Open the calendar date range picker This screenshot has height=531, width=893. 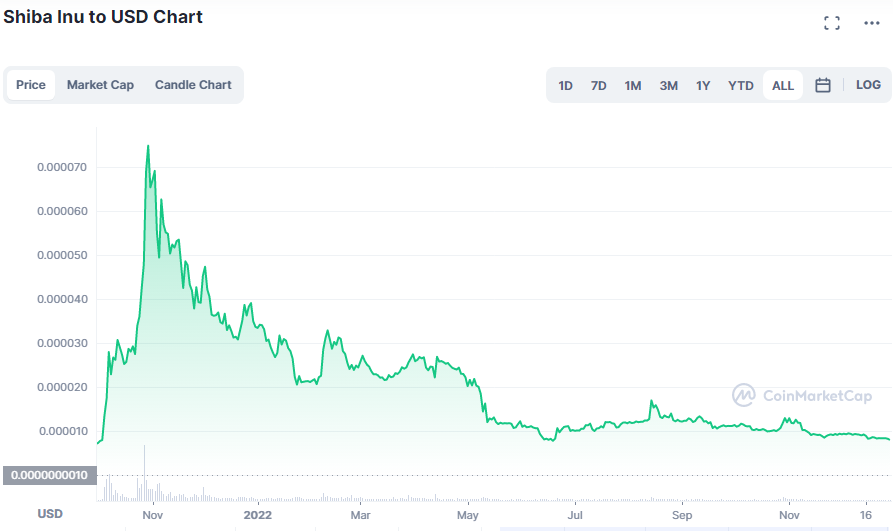(823, 86)
